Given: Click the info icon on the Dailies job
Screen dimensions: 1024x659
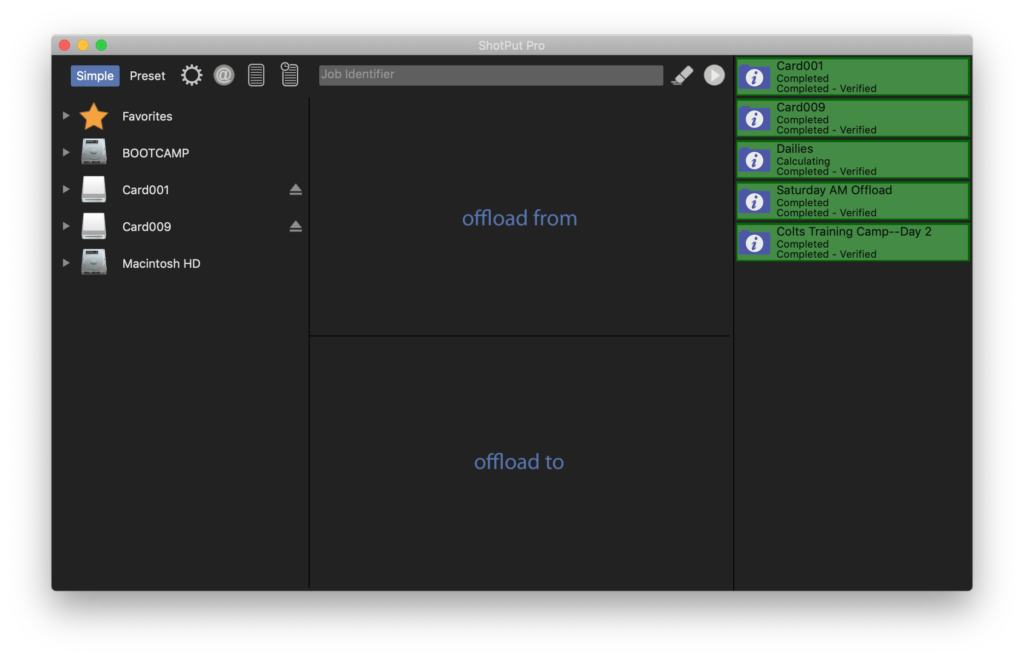Looking at the screenshot, I should (x=754, y=160).
